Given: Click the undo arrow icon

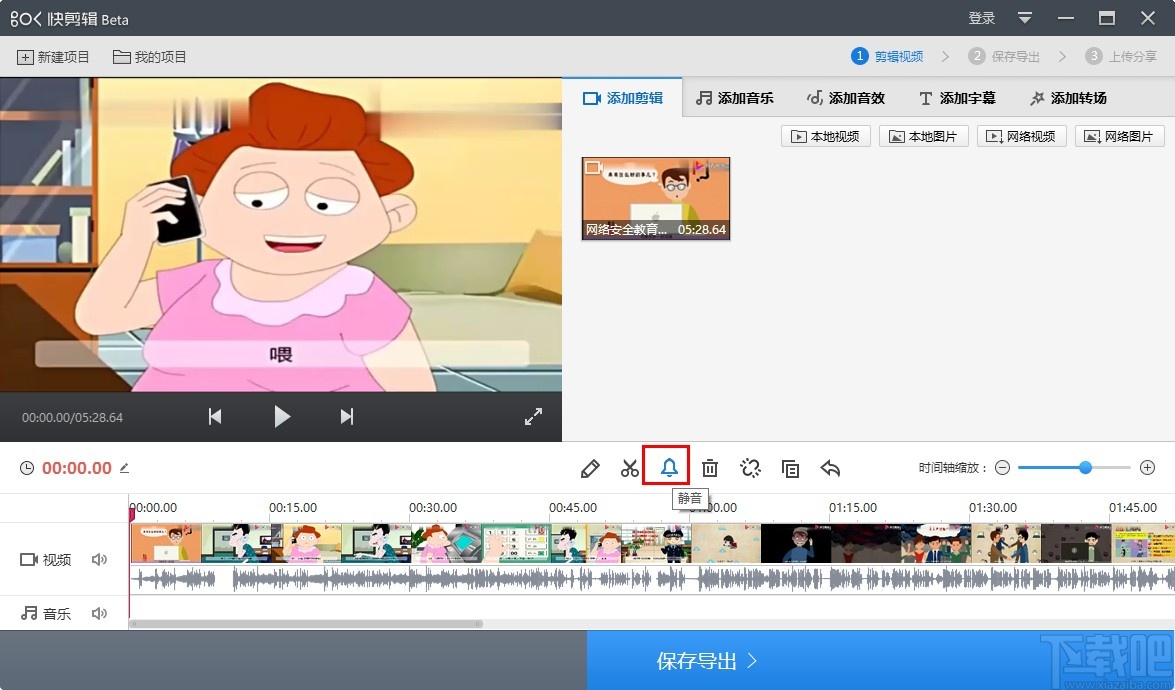Looking at the screenshot, I should 830,468.
